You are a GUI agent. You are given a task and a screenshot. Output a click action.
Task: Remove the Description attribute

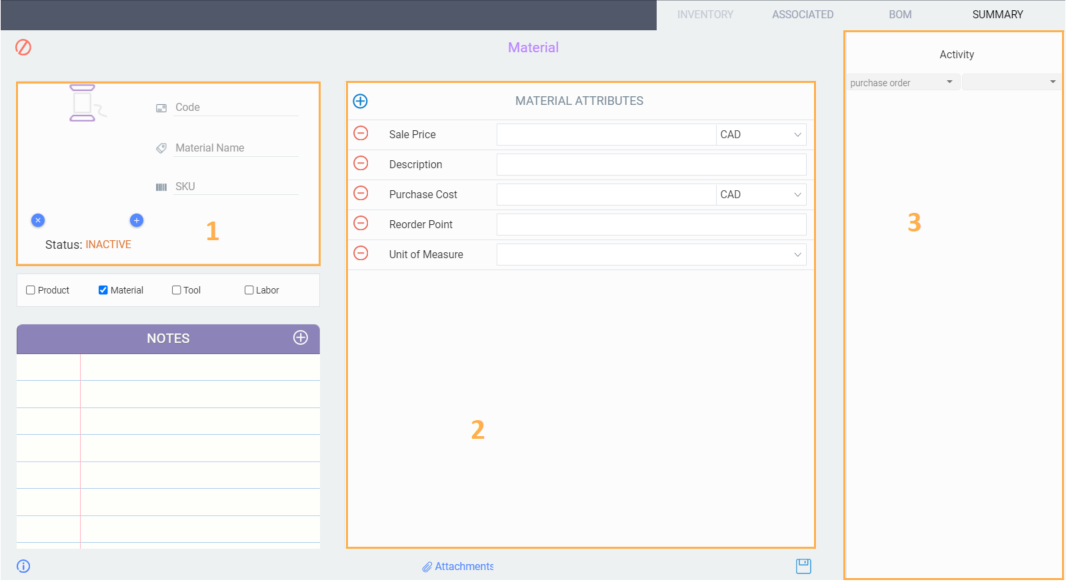[x=361, y=163]
